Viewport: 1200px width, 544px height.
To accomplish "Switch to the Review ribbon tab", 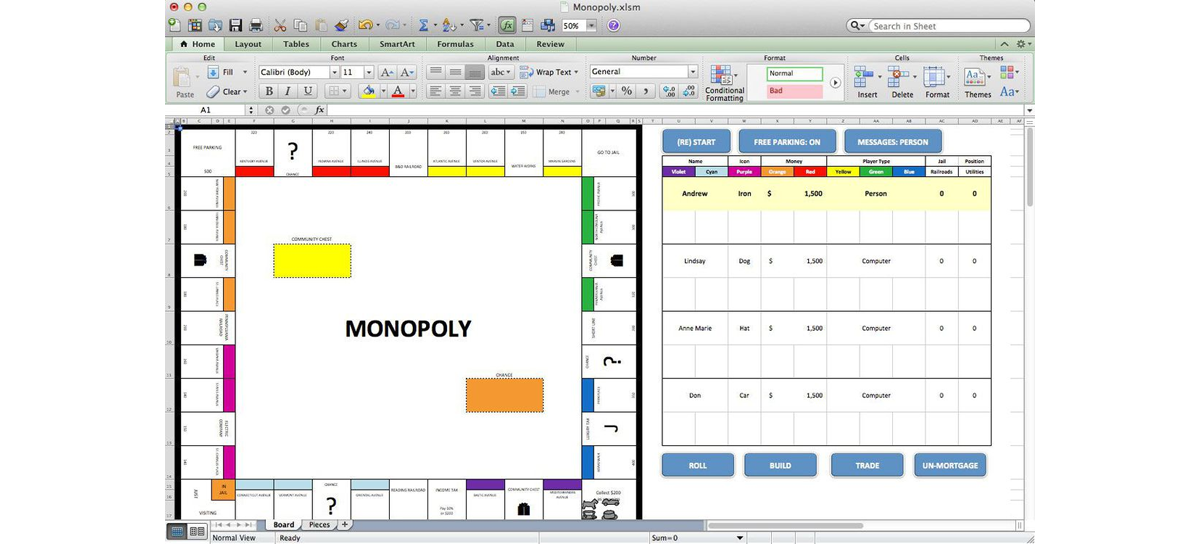I will [x=550, y=44].
